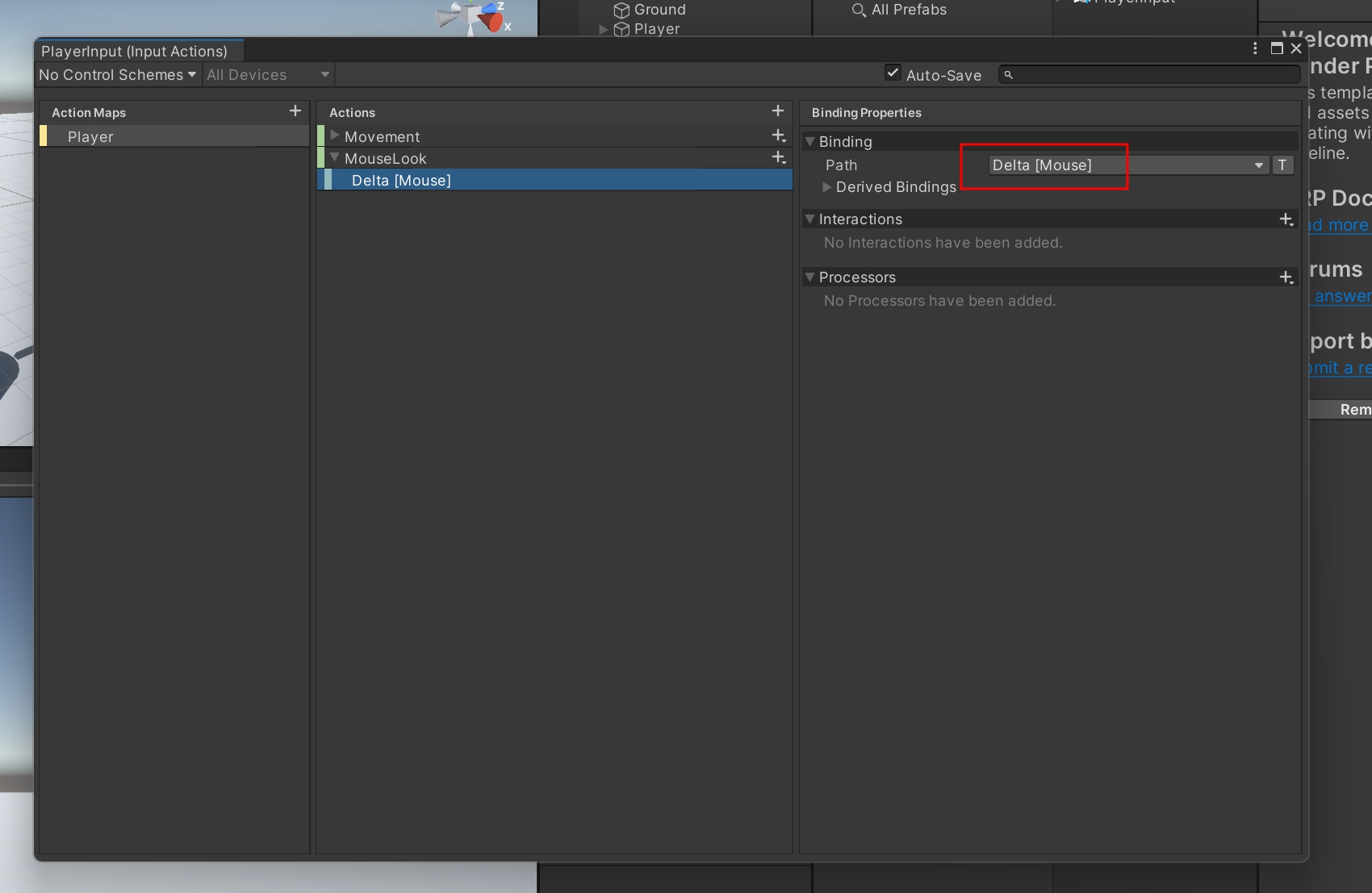
Task: Select the MouseLook action row
Action: [554, 158]
